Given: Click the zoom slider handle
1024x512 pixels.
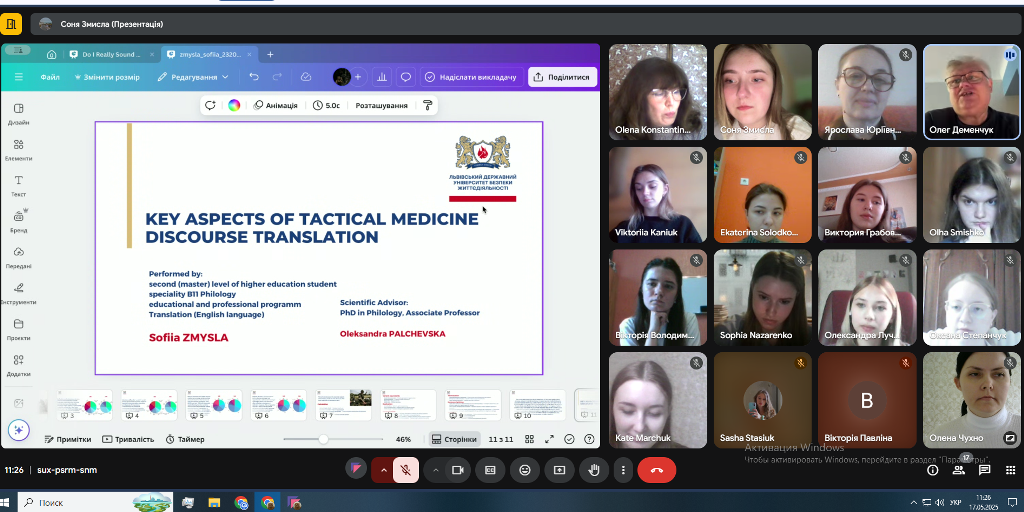Looking at the screenshot, I should (323, 439).
